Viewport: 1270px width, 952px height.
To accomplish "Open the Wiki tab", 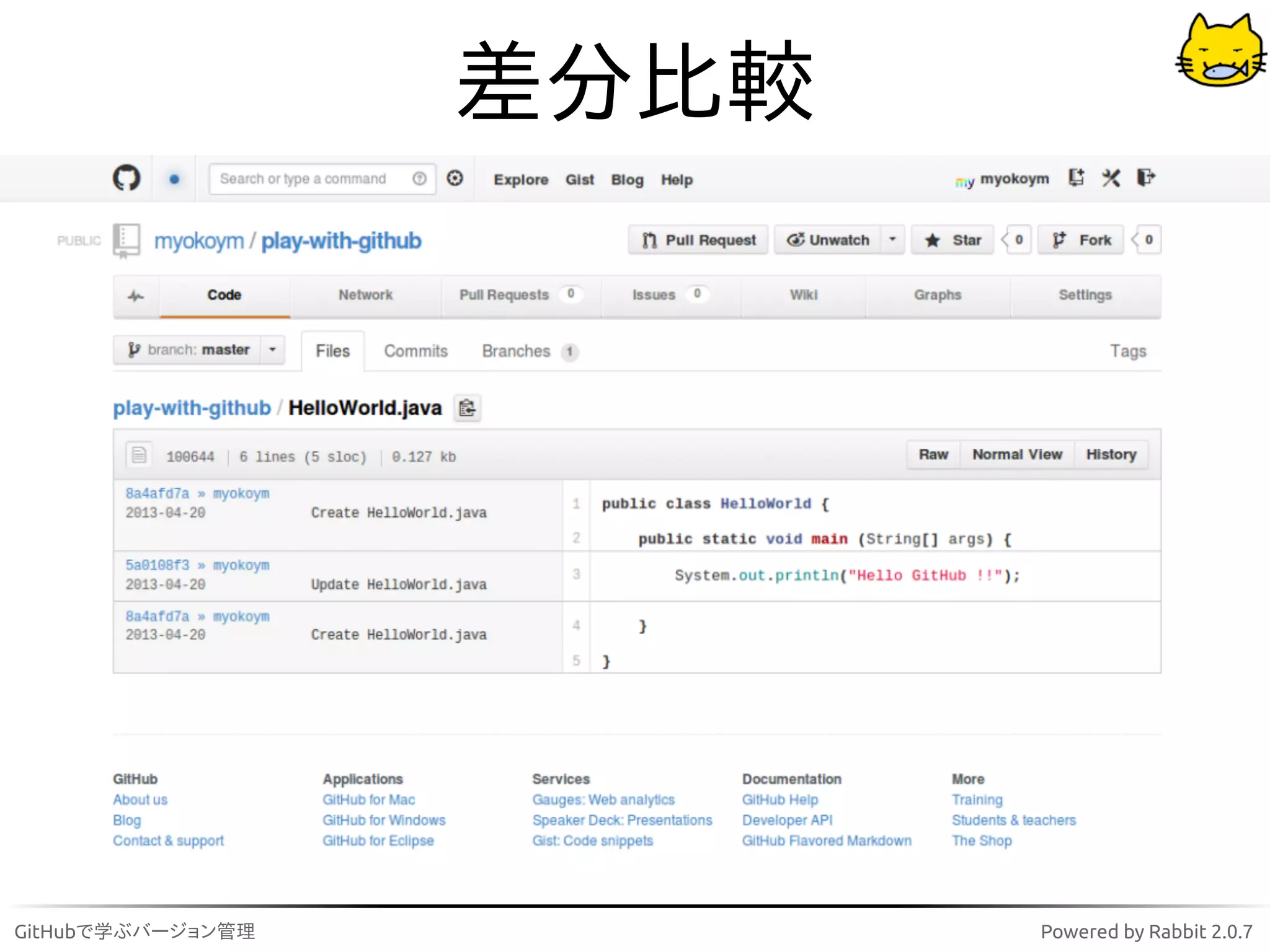I will tap(804, 296).
